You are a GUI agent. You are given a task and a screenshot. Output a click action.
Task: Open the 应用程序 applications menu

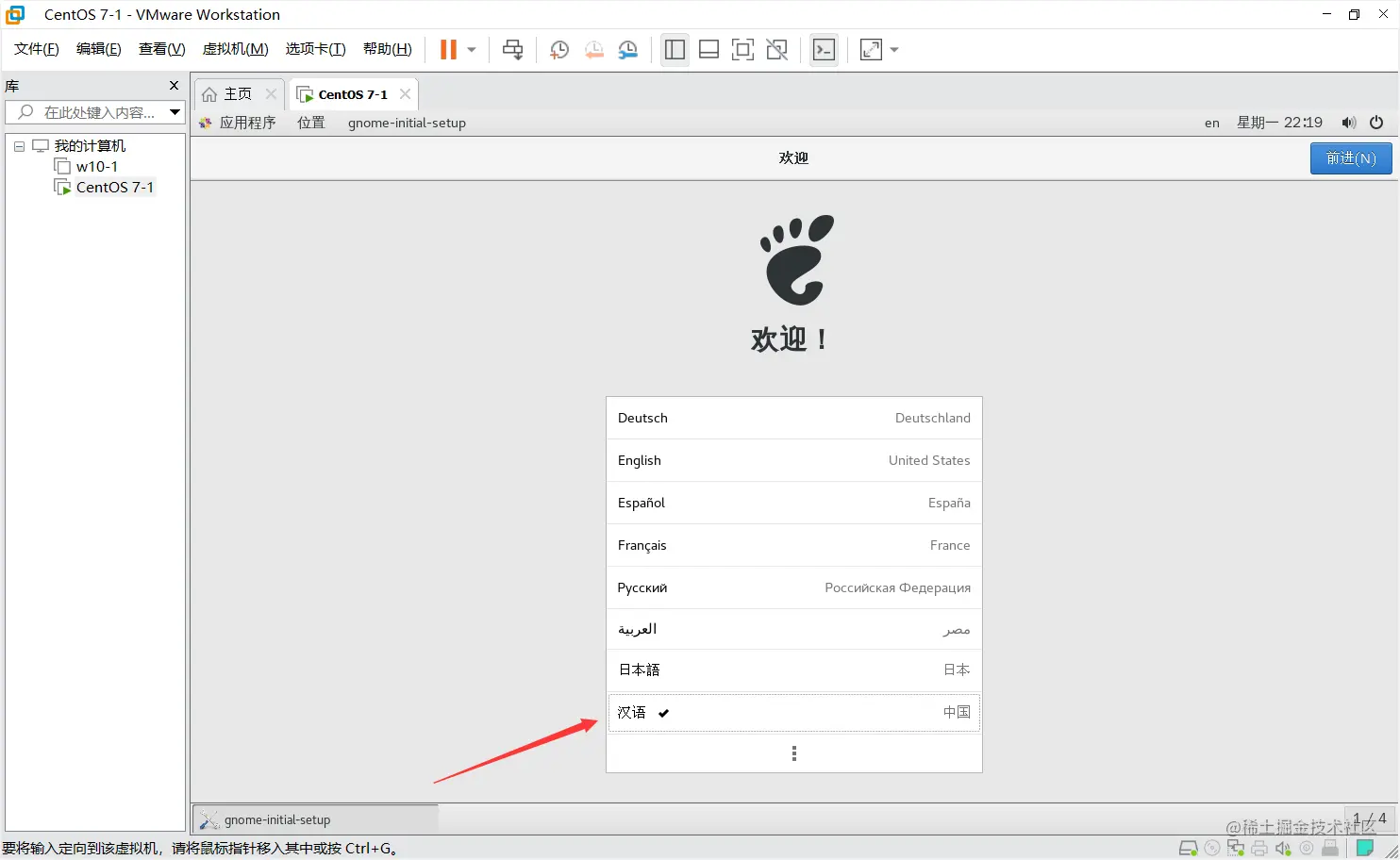click(x=238, y=123)
